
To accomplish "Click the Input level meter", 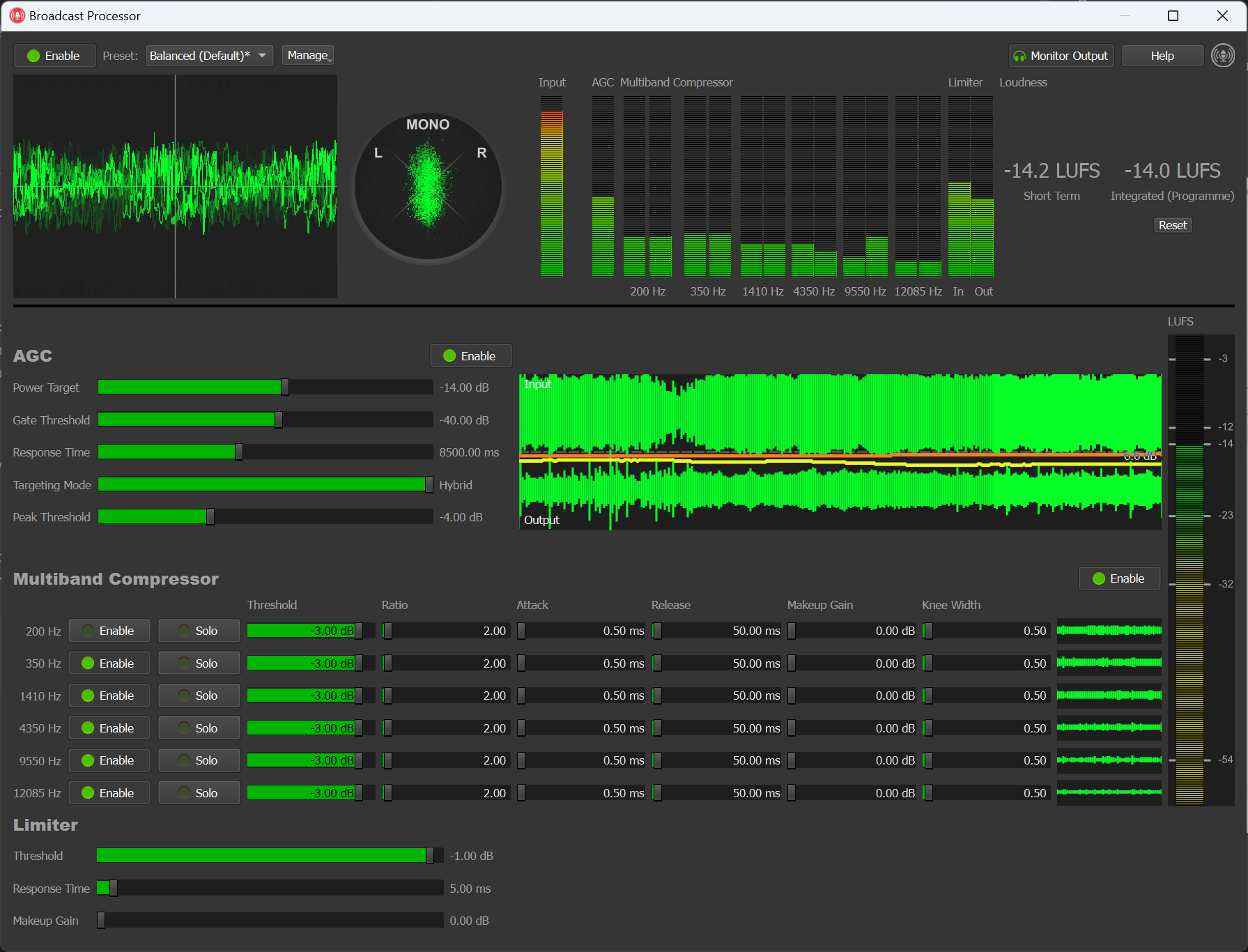I will click(x=551, y=187).
